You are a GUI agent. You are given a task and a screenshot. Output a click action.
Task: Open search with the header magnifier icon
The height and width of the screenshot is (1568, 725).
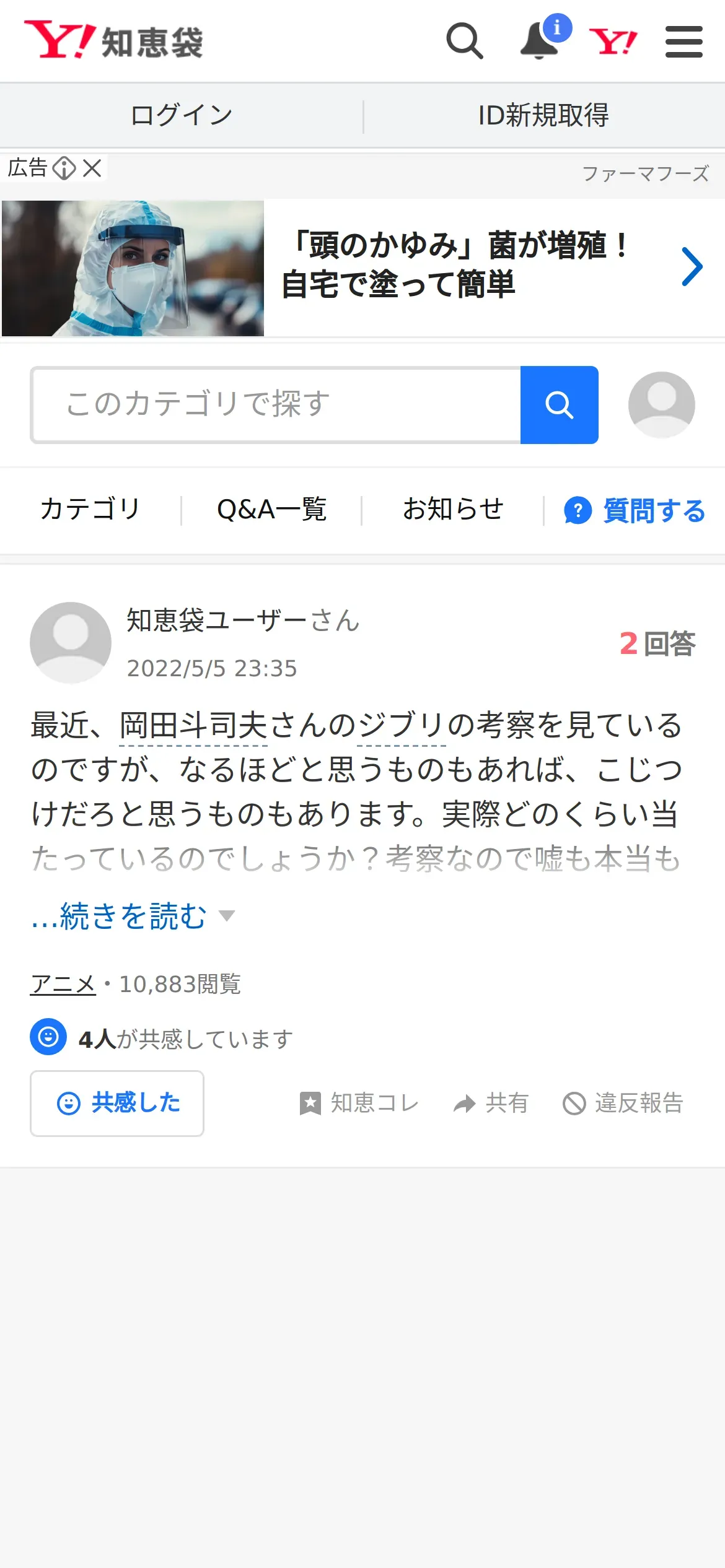[465, 41]
